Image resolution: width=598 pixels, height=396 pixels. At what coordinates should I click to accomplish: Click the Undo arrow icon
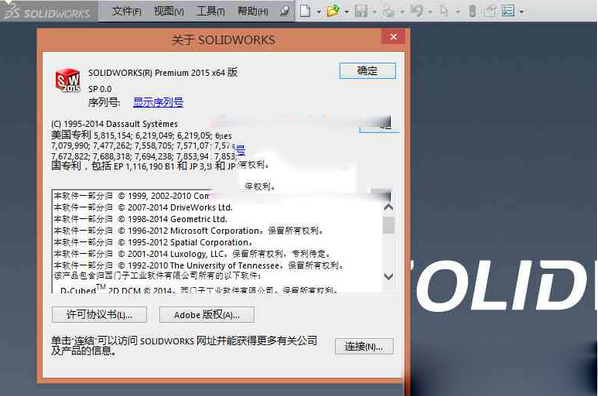[416, 11]
